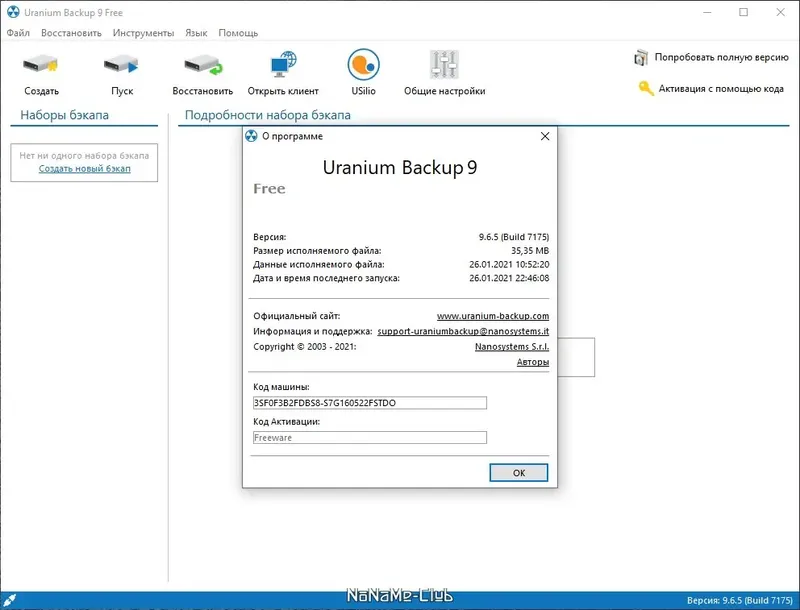Click status bar version text Версия: 9.6.5
The width and height of the screenshot is (800, 610).
click(739, 600)
